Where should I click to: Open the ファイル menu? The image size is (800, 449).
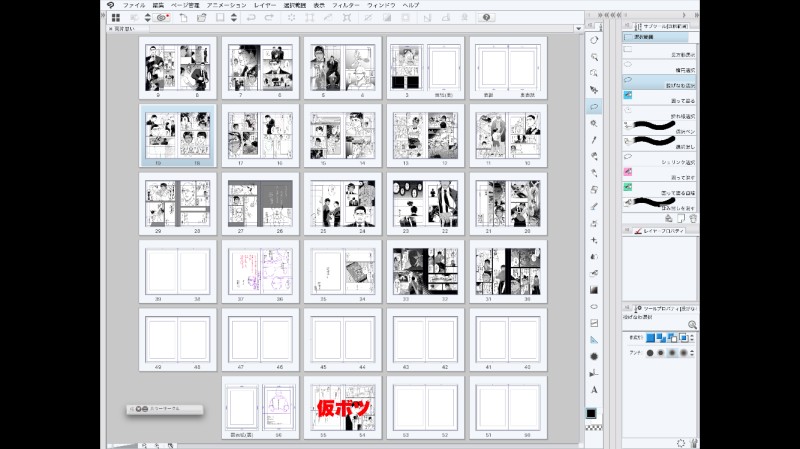click(x=134, y=5)
